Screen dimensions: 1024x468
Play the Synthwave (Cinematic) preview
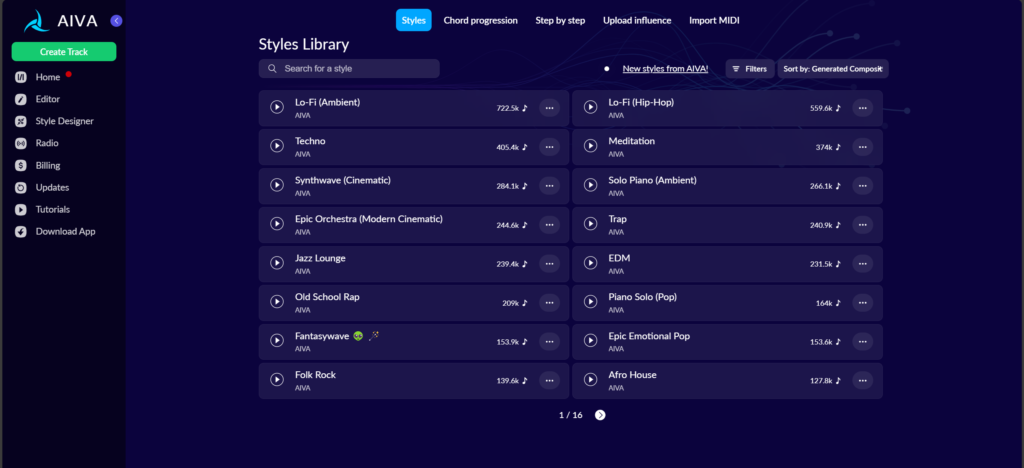(277, 185)
